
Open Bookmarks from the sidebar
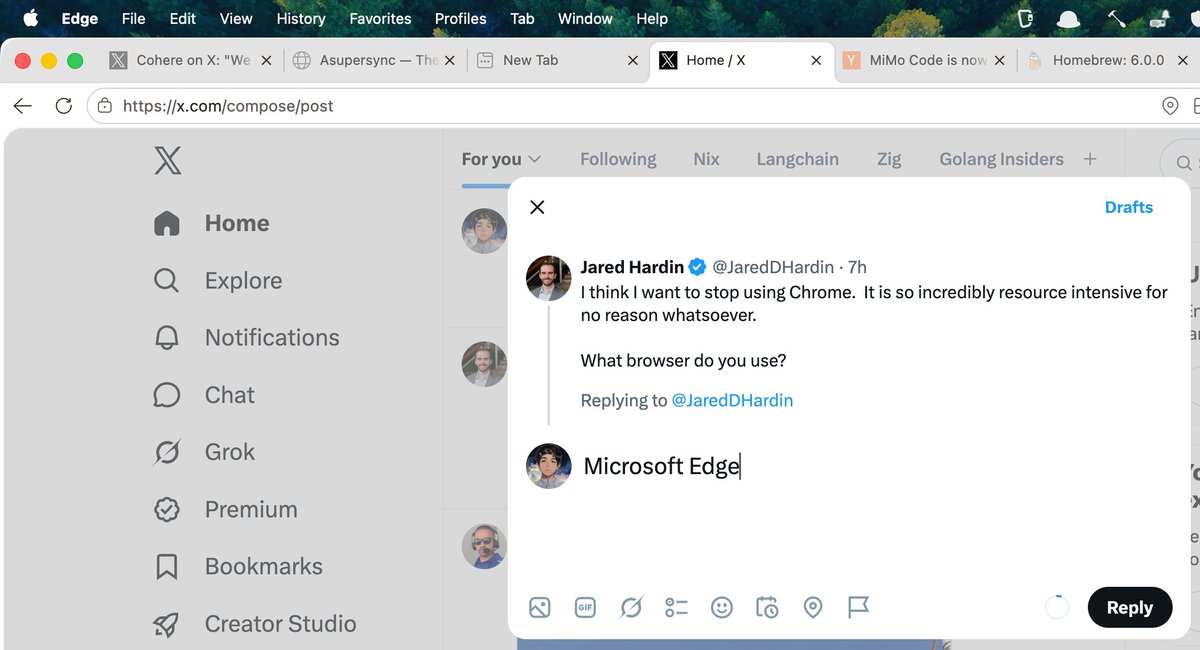238,566
